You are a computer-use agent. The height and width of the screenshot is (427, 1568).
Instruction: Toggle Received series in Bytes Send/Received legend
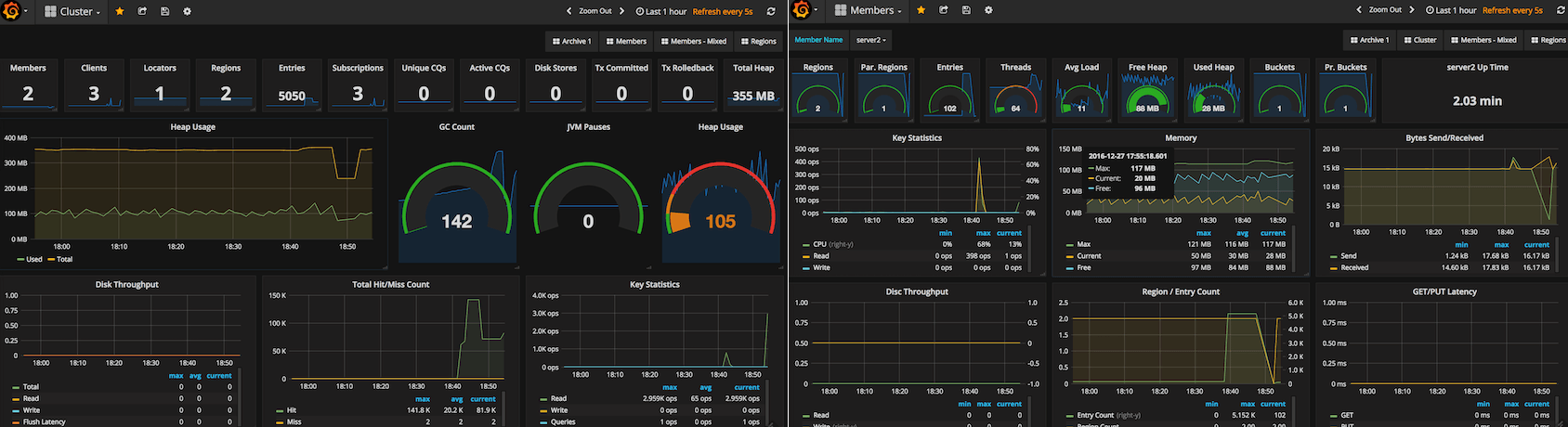pos(1354,268)
